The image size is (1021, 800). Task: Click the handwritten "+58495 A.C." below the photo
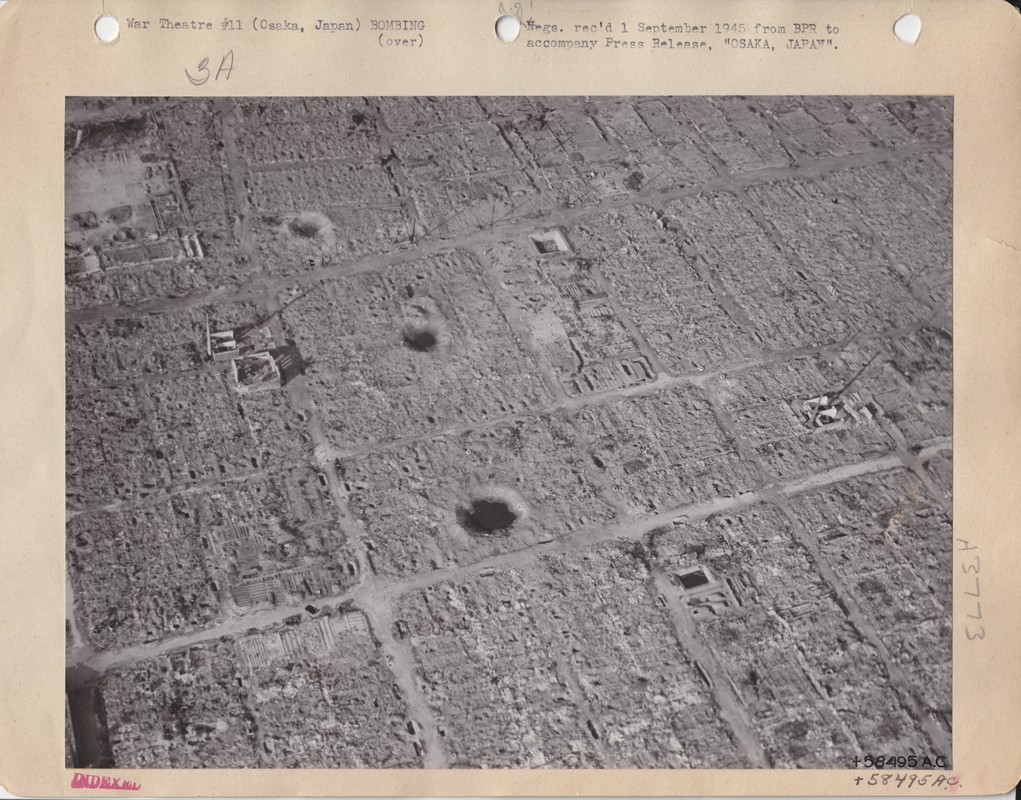[x=906, y=780]
